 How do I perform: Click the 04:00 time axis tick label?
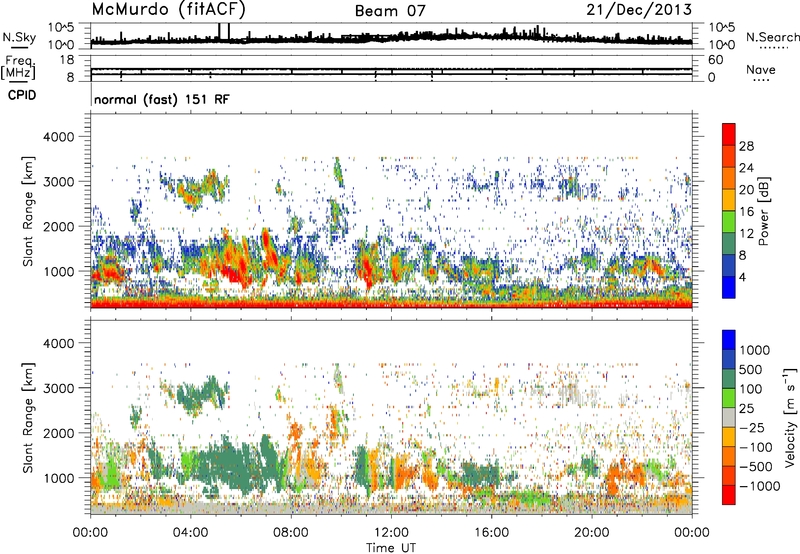[190, 533]
